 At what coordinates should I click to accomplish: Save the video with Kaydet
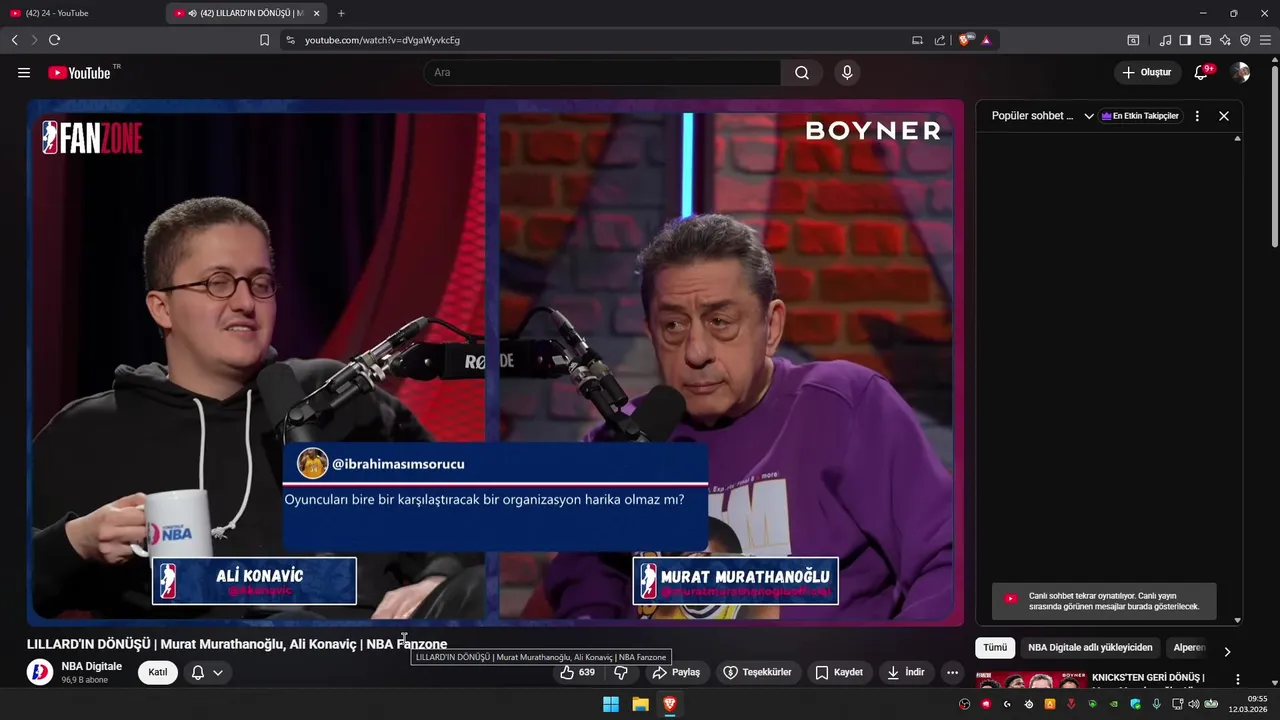[839, 672]
